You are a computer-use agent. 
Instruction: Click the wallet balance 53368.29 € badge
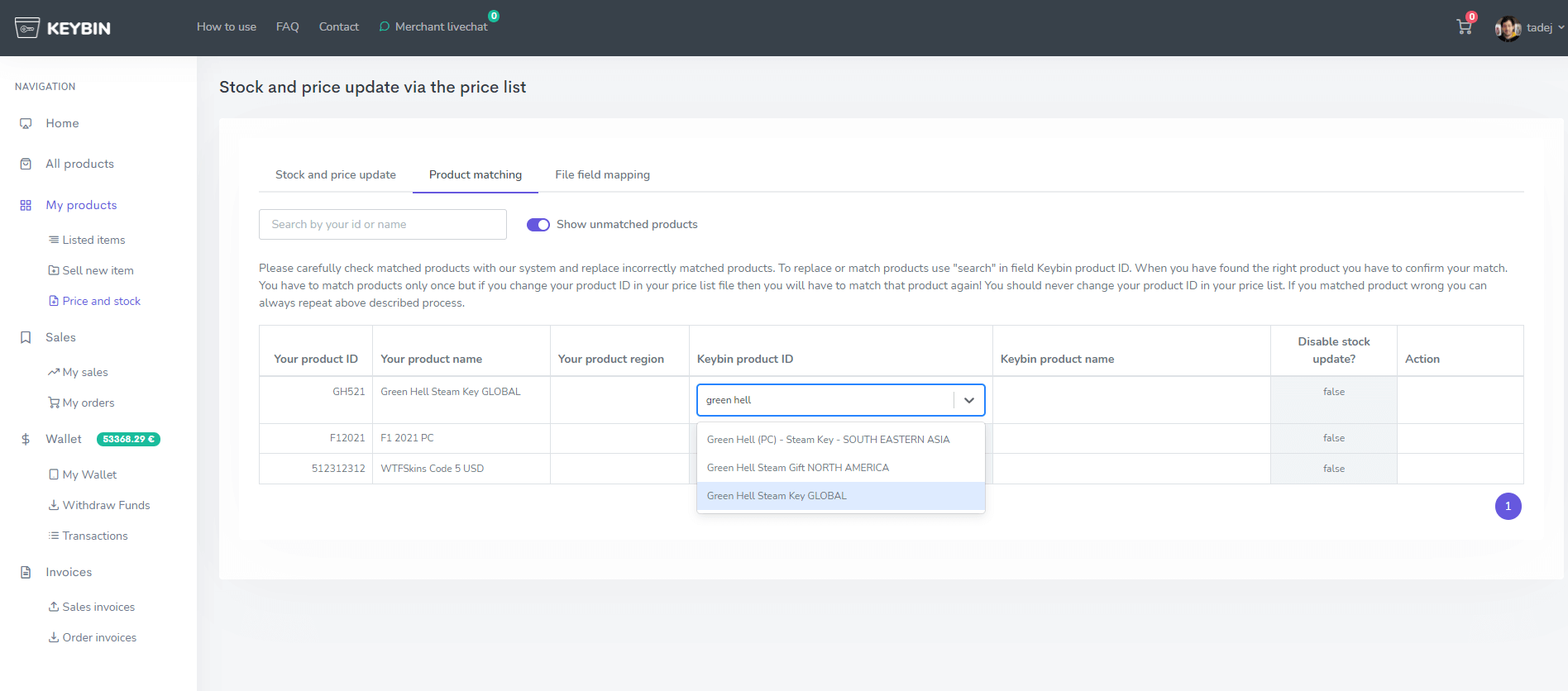pyautogui.click(x=128, y=439)
